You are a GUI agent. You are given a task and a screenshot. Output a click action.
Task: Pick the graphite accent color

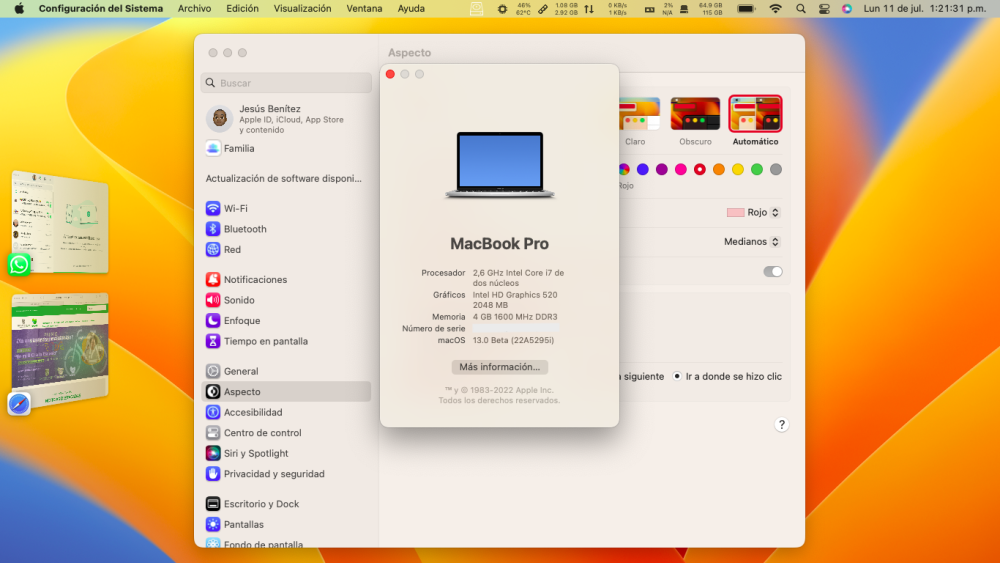tap(776, 169)
